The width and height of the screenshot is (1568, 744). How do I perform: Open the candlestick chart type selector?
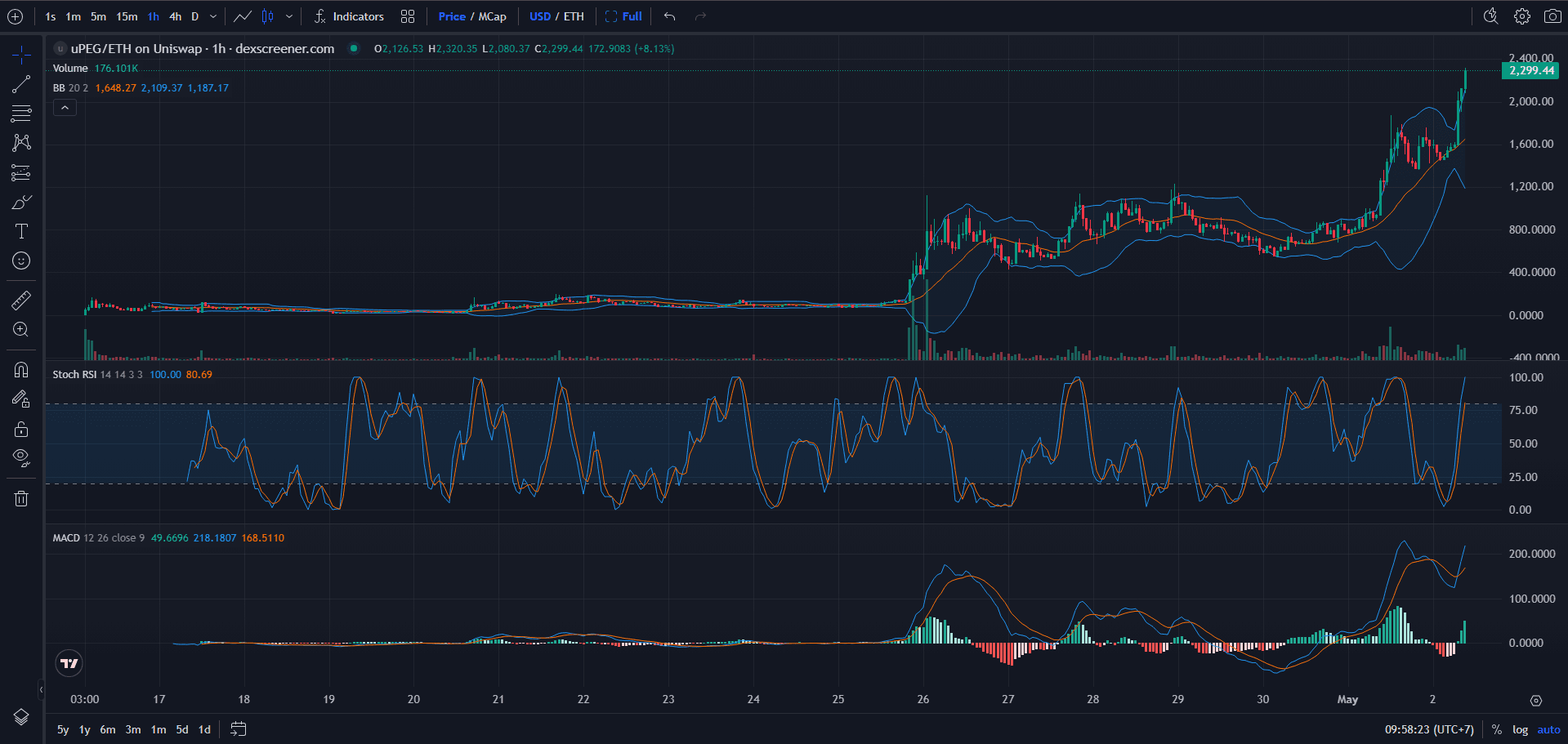(x=267, y=16)
